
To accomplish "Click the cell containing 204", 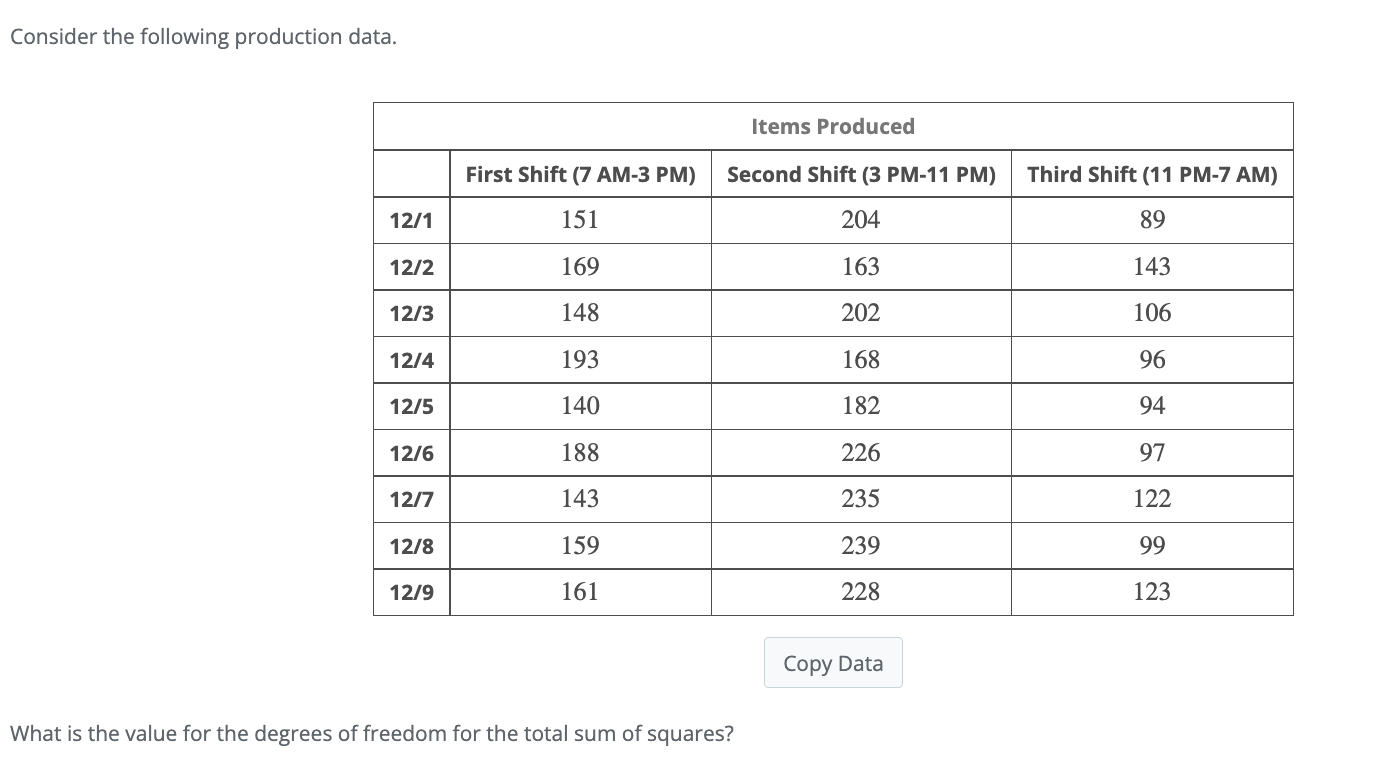I will (x=860, y=220).
